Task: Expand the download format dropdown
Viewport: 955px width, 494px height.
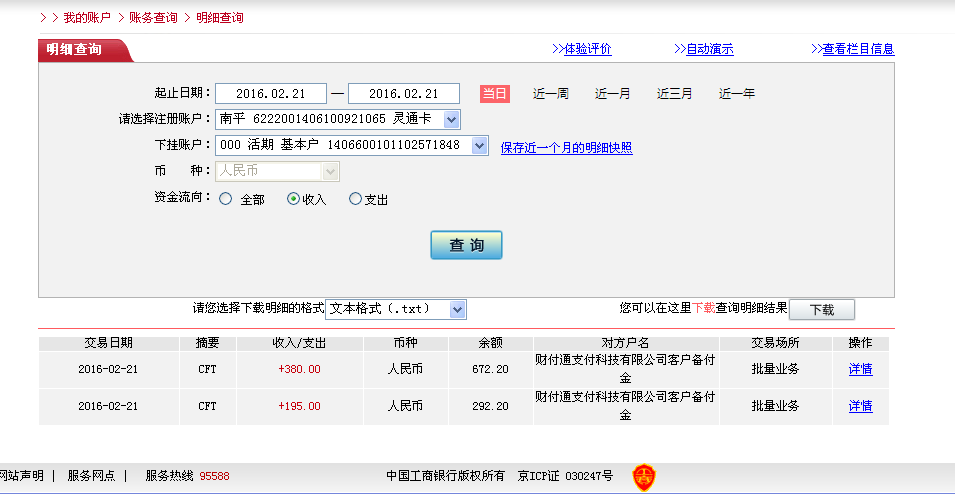Action: pos(458,310)
